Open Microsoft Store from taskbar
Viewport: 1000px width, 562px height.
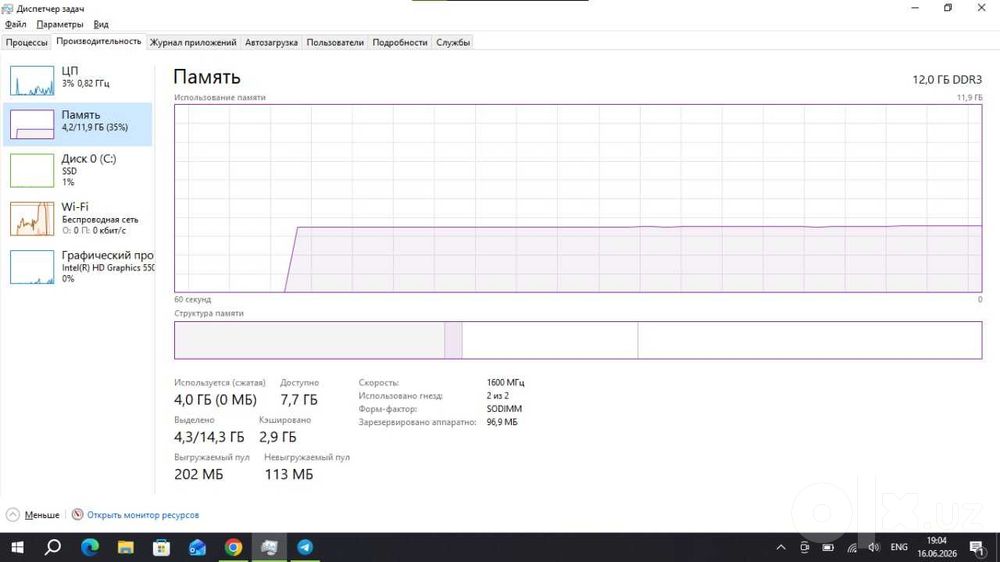pyautogui.click(x=161, y=547)
